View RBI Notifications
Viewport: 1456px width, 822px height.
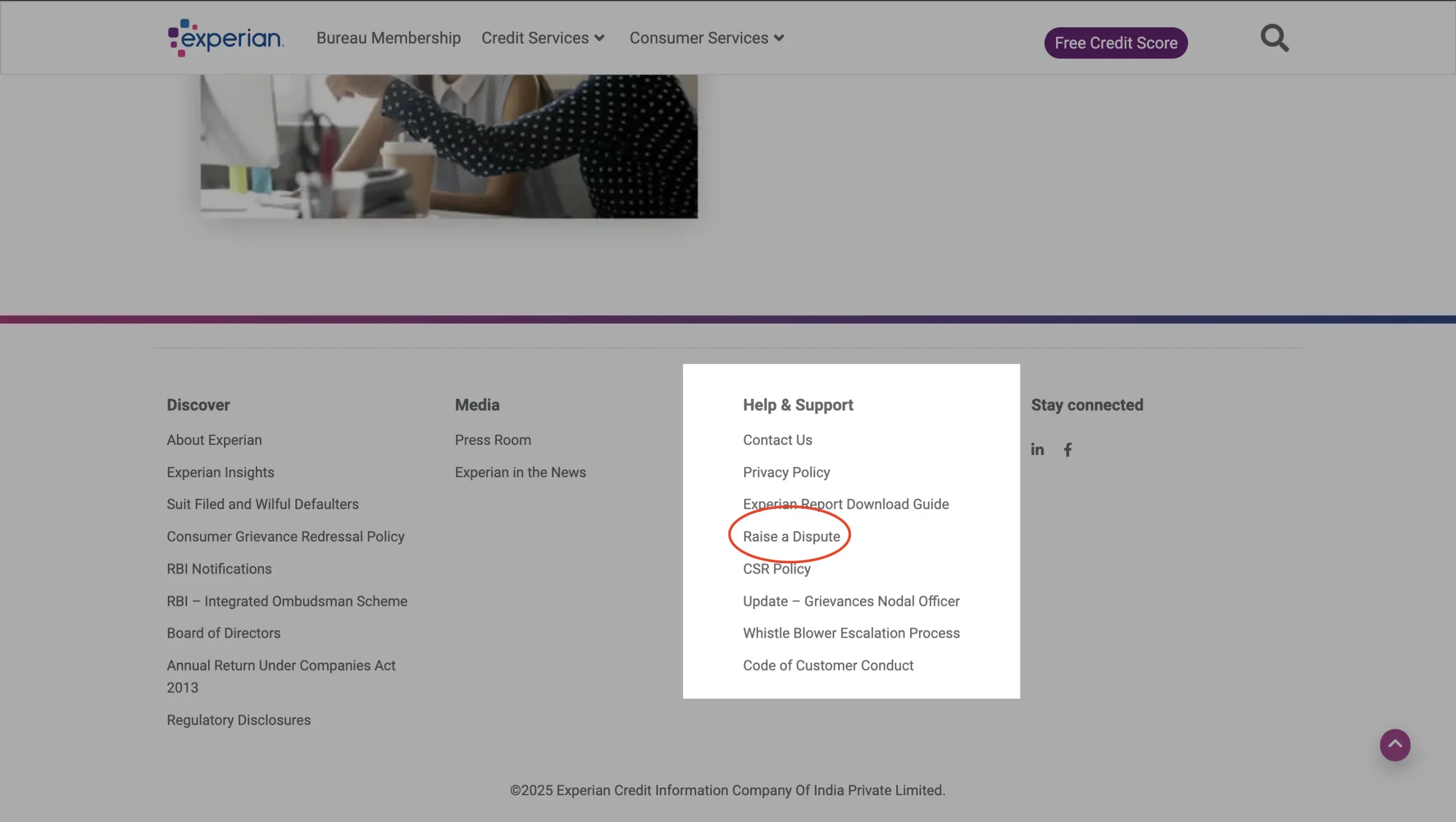219,568
